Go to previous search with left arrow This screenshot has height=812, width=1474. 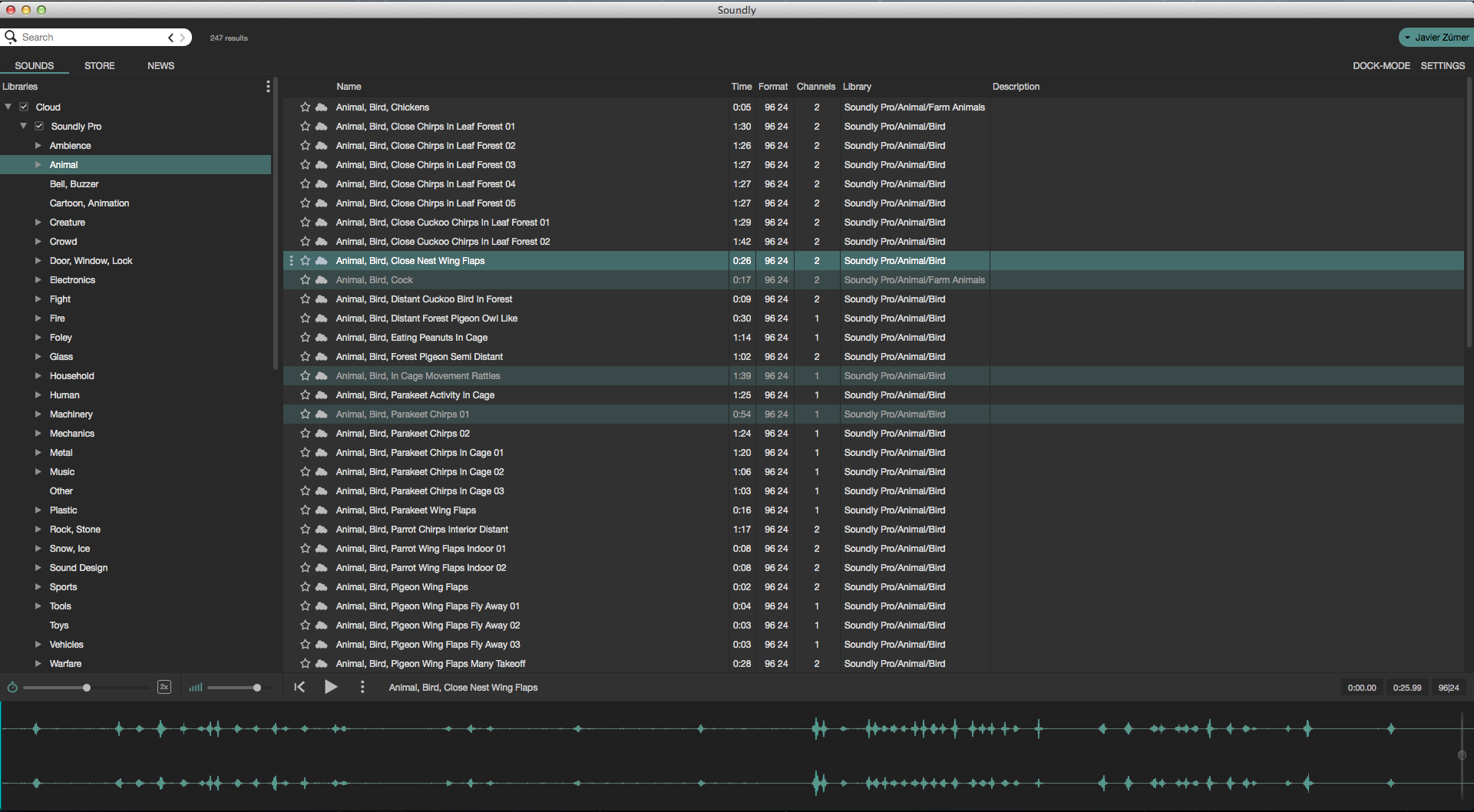(x=170, y=38)
